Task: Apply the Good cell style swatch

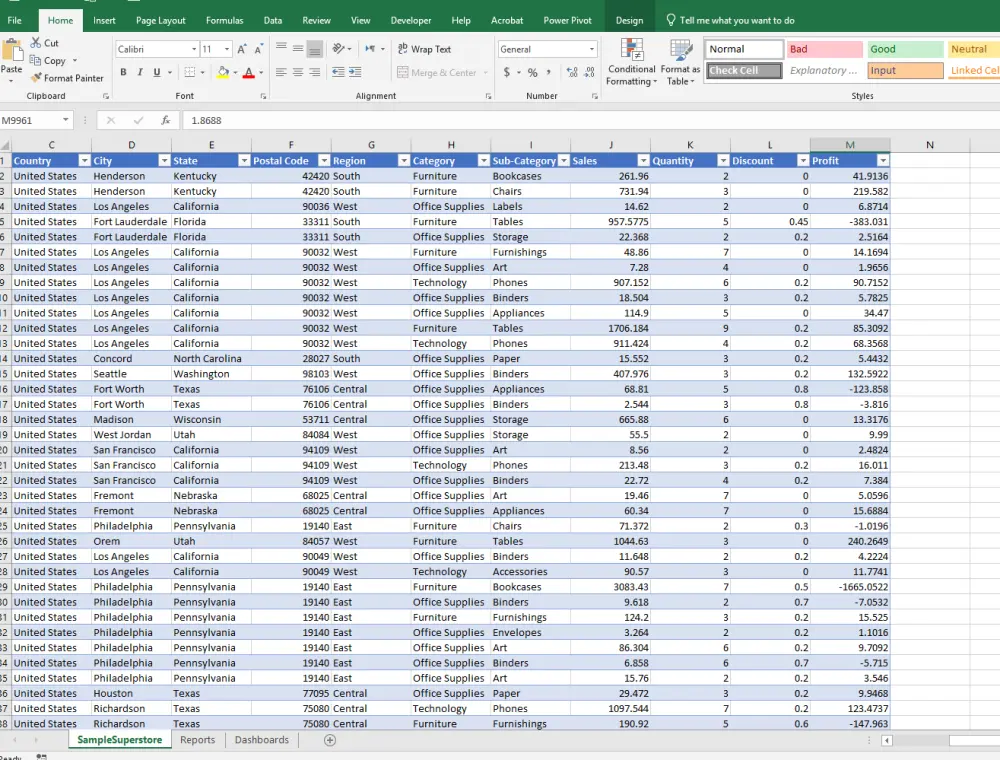Action: 905,49
